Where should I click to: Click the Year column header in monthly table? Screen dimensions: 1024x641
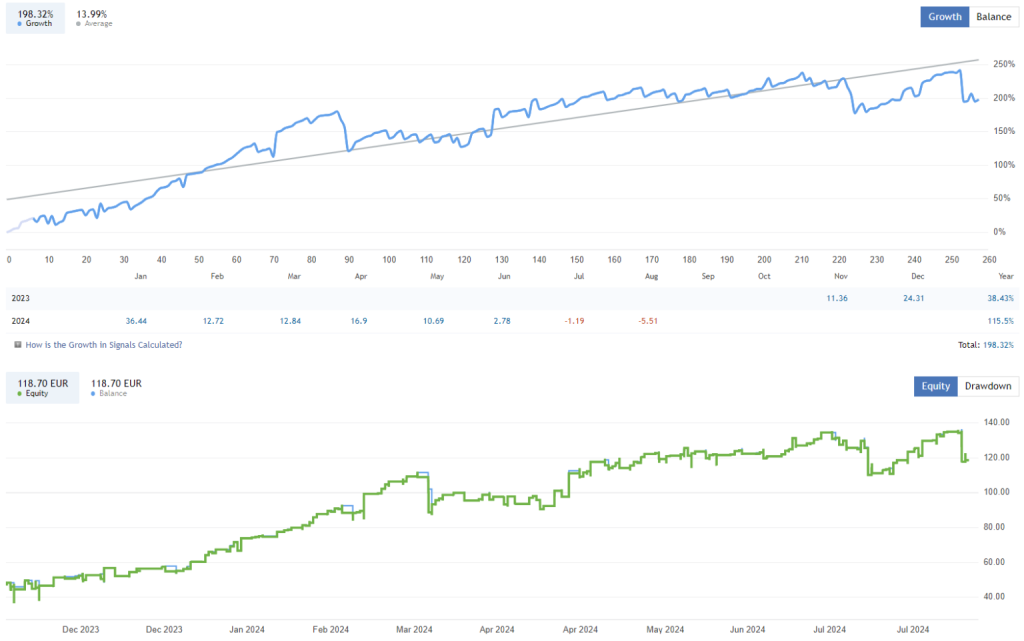(x=1005, y=276)
